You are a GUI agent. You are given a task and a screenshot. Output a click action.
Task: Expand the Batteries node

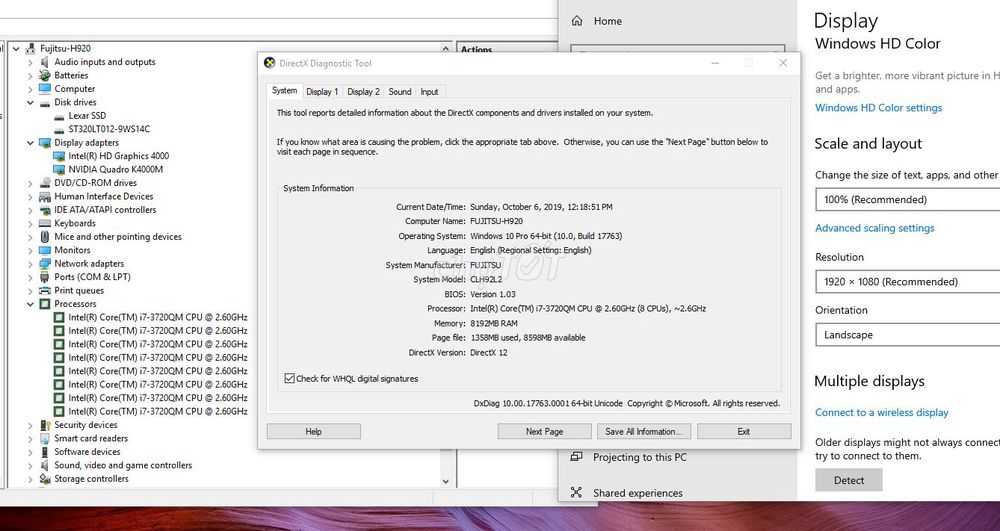pyautogui.click(x=30, y=76)
